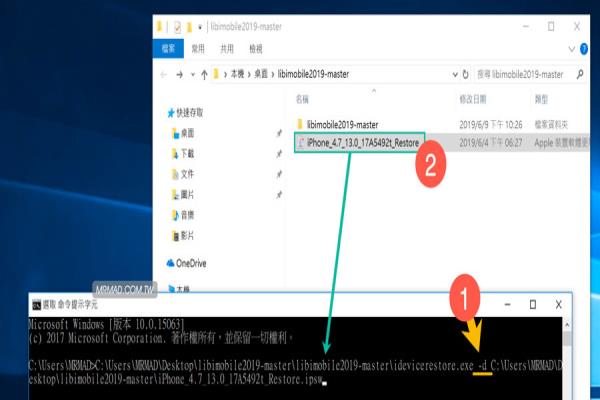Open OneDrive in the navigation pane
This screenshot has width=600, height=400.
(x=186, y=263)
